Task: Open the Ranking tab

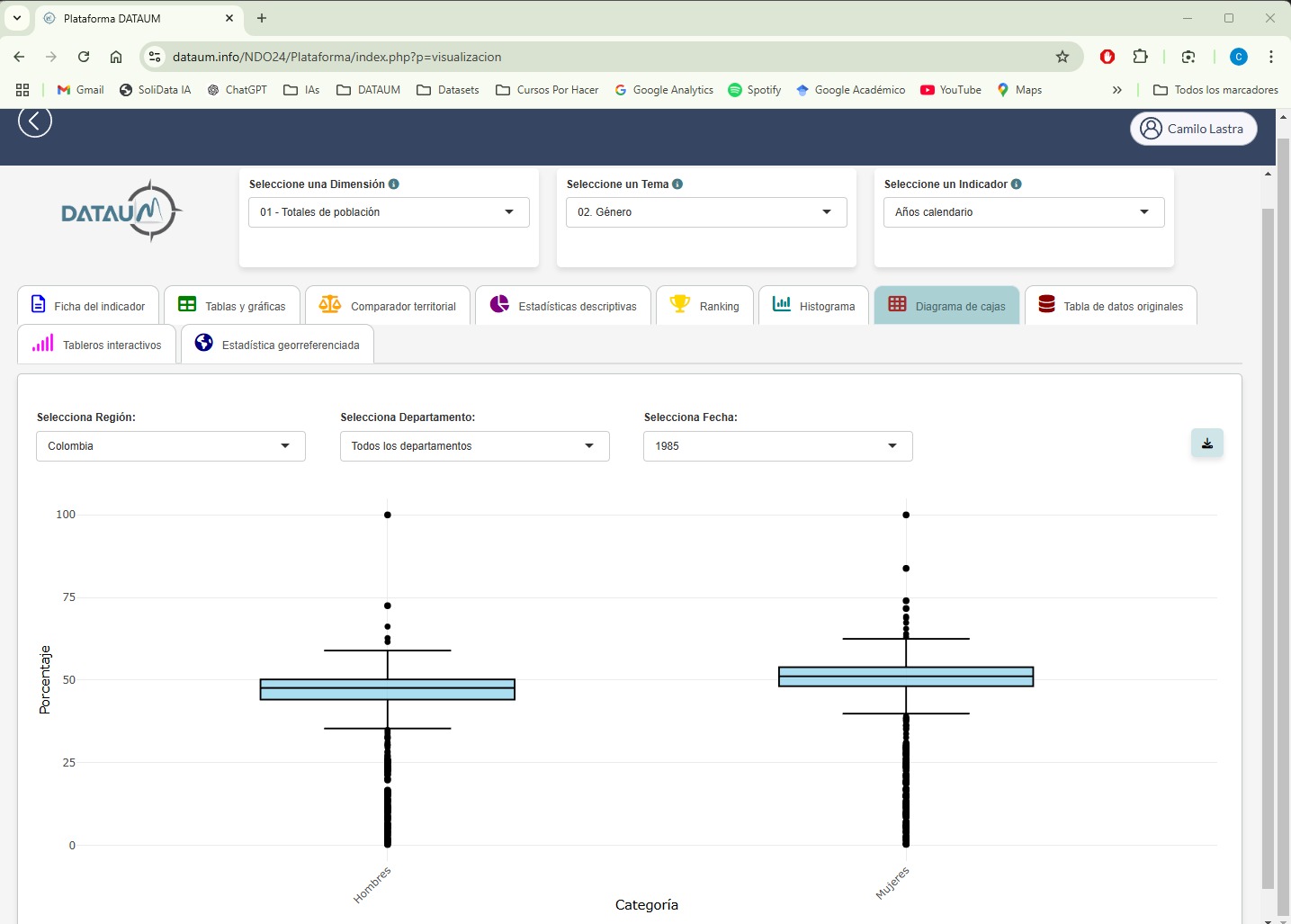Action: pos(705,306)
